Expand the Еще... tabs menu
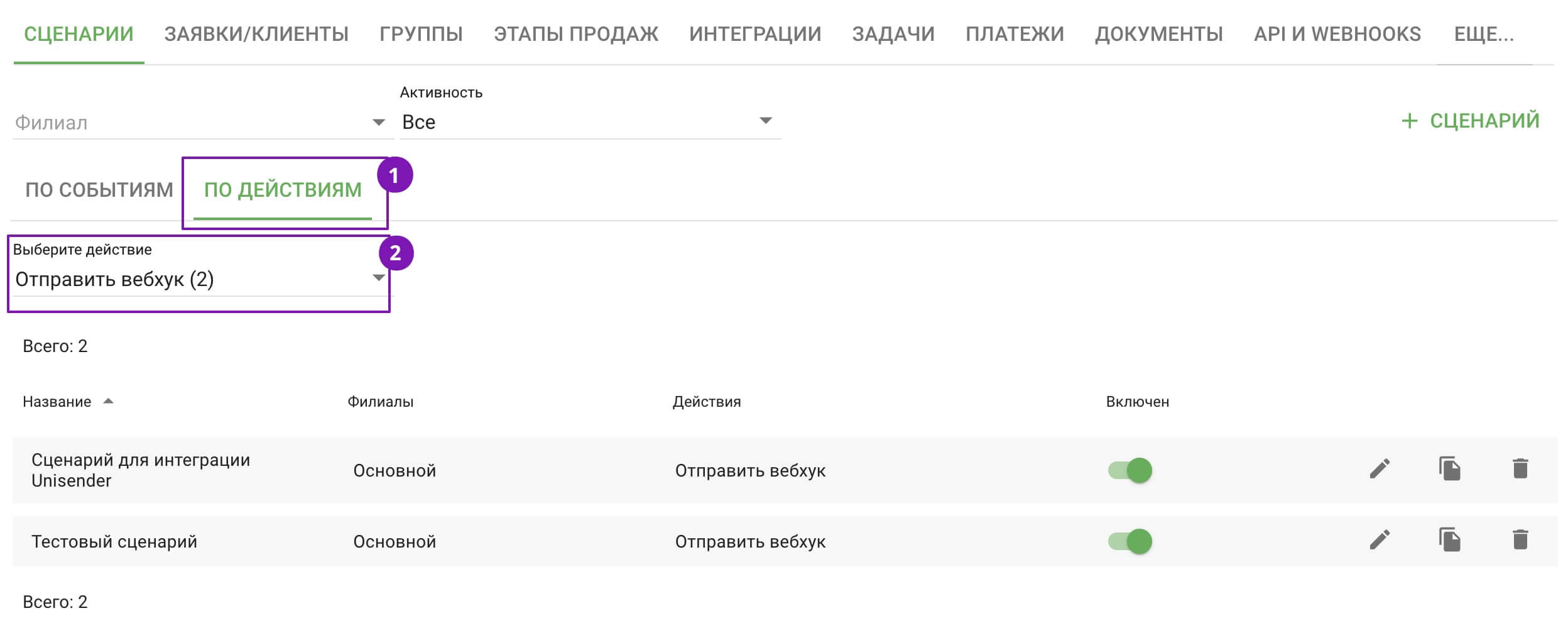1568x640 pixels. coord(1484,33)
